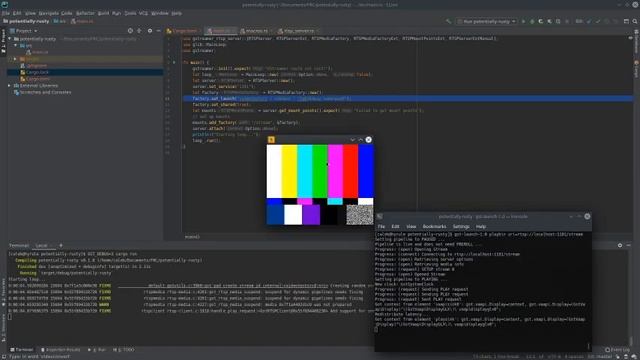
Task: Open the Edit menu in the IDE
Action: 17,13
